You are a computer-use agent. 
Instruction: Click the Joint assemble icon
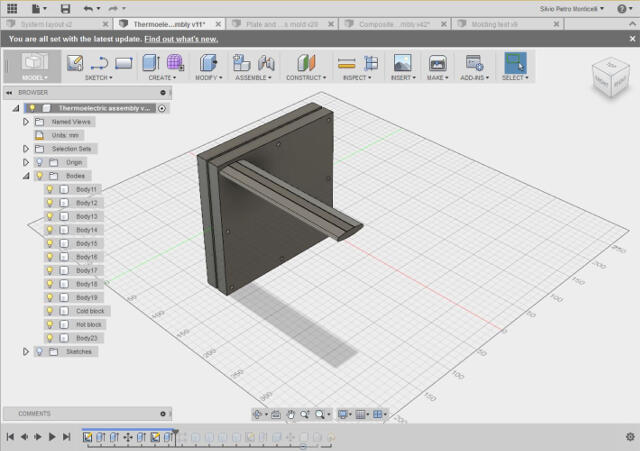(266, 63)
